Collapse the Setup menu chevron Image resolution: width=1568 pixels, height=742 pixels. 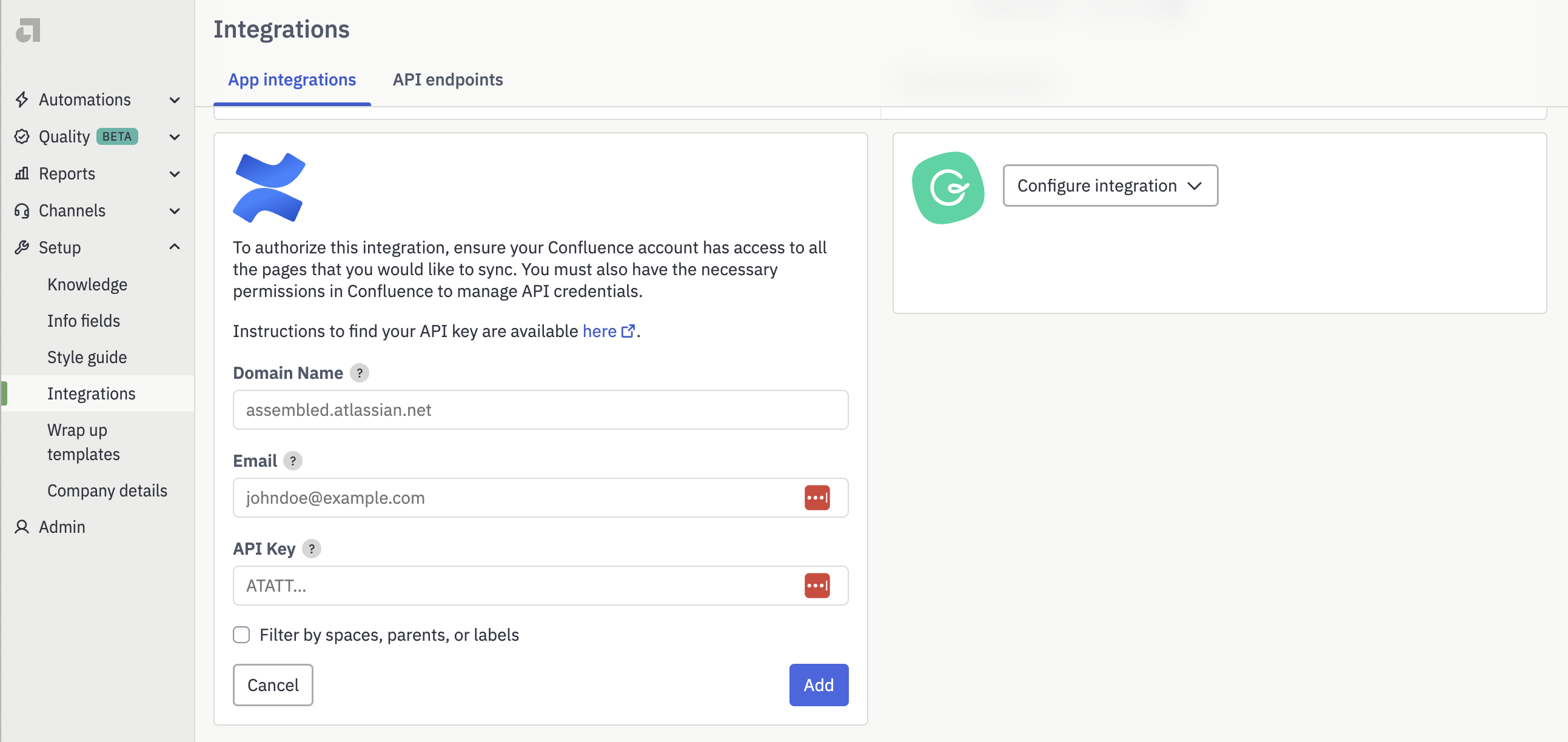click(x=175, y=247)
